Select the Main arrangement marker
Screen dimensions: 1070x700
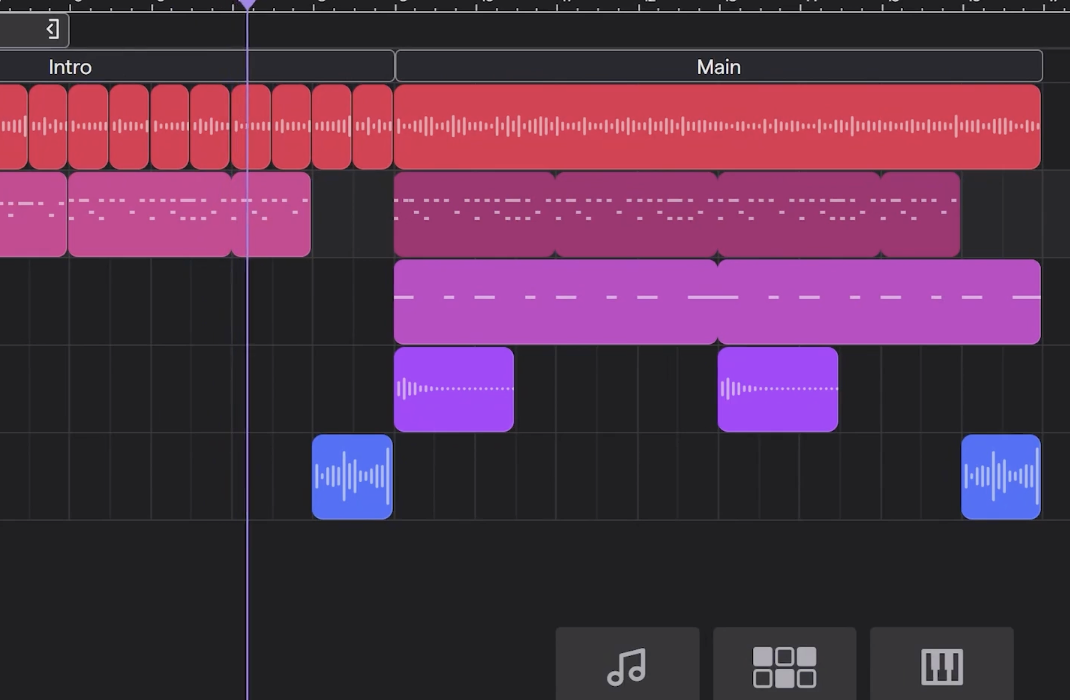click(x=719, y=67)
